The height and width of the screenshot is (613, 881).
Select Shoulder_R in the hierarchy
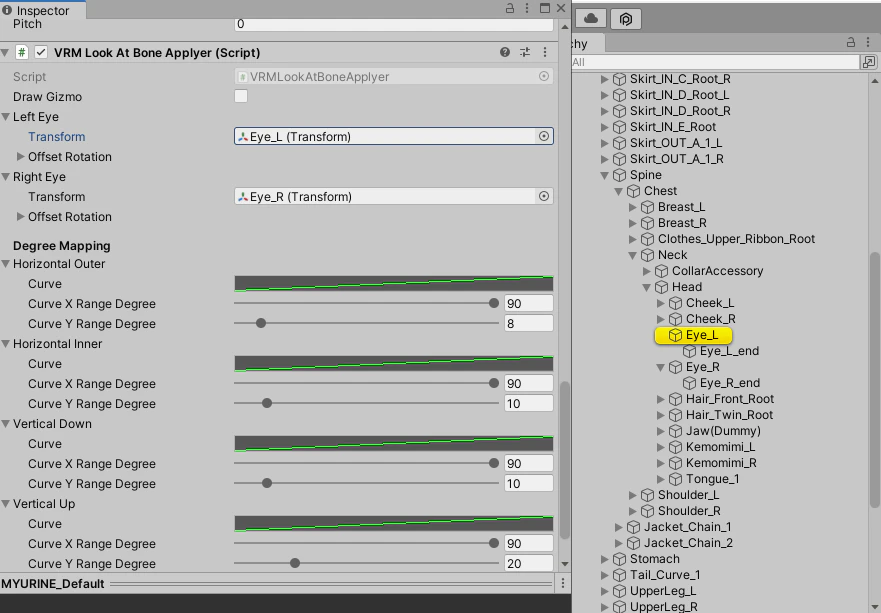point(689,511)
